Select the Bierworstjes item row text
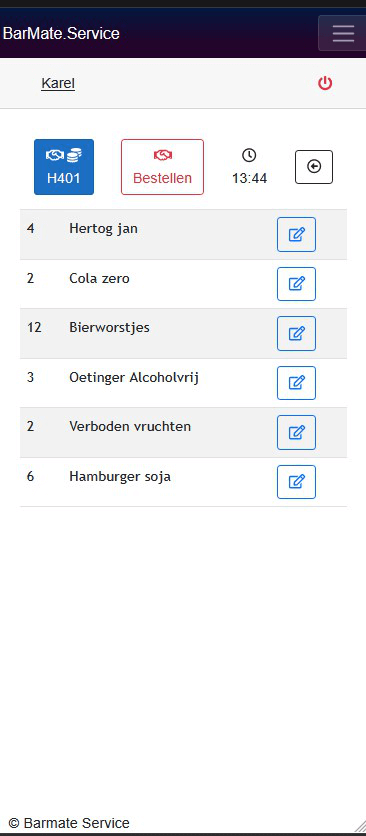This screenshot has height=836, width=366. point(109,327)
